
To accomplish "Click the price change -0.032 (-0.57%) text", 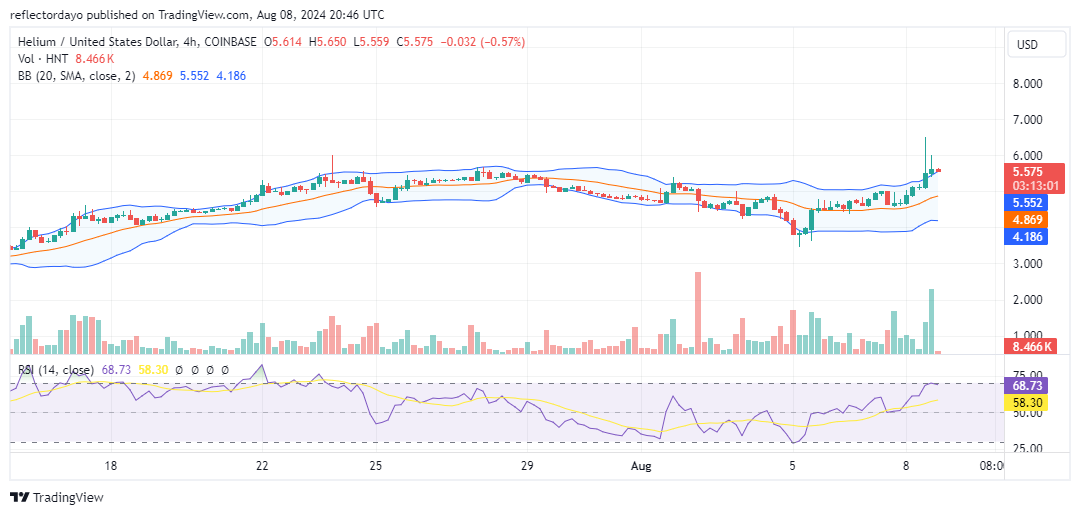I will (482, 42).
